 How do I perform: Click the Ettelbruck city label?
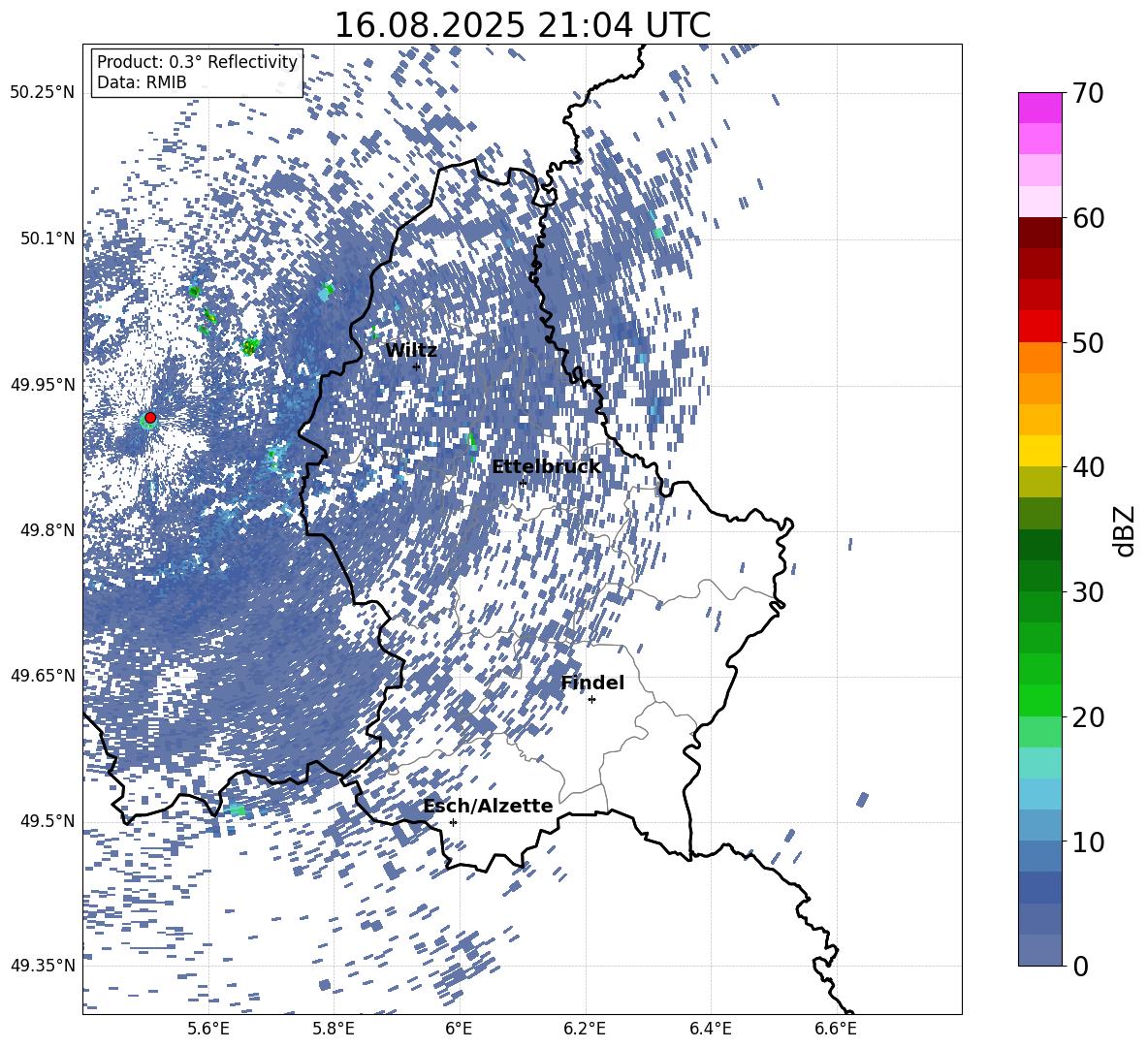(x=546, y=467)
